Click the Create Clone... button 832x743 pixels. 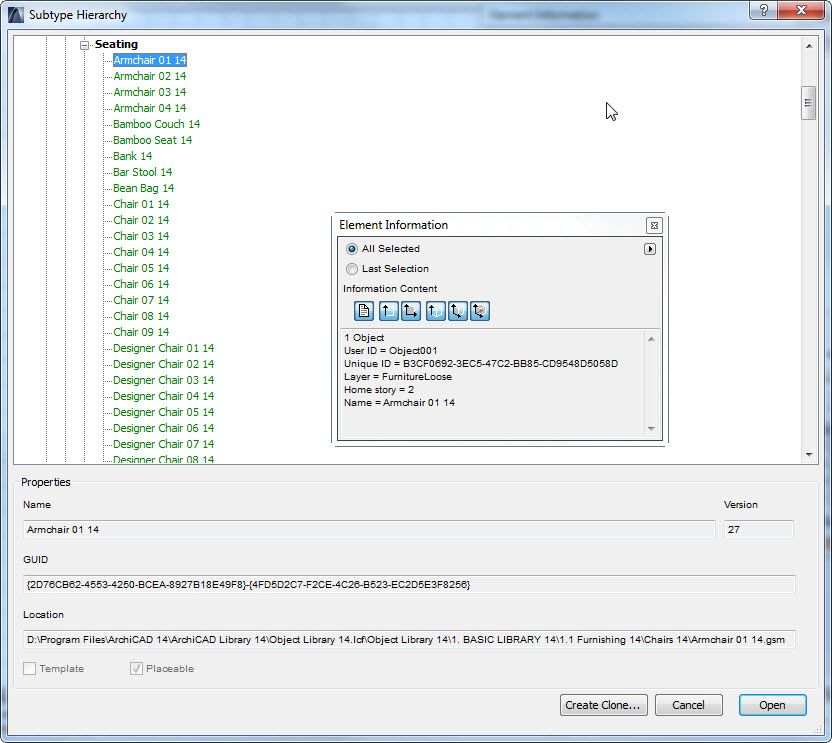(603, 705)
